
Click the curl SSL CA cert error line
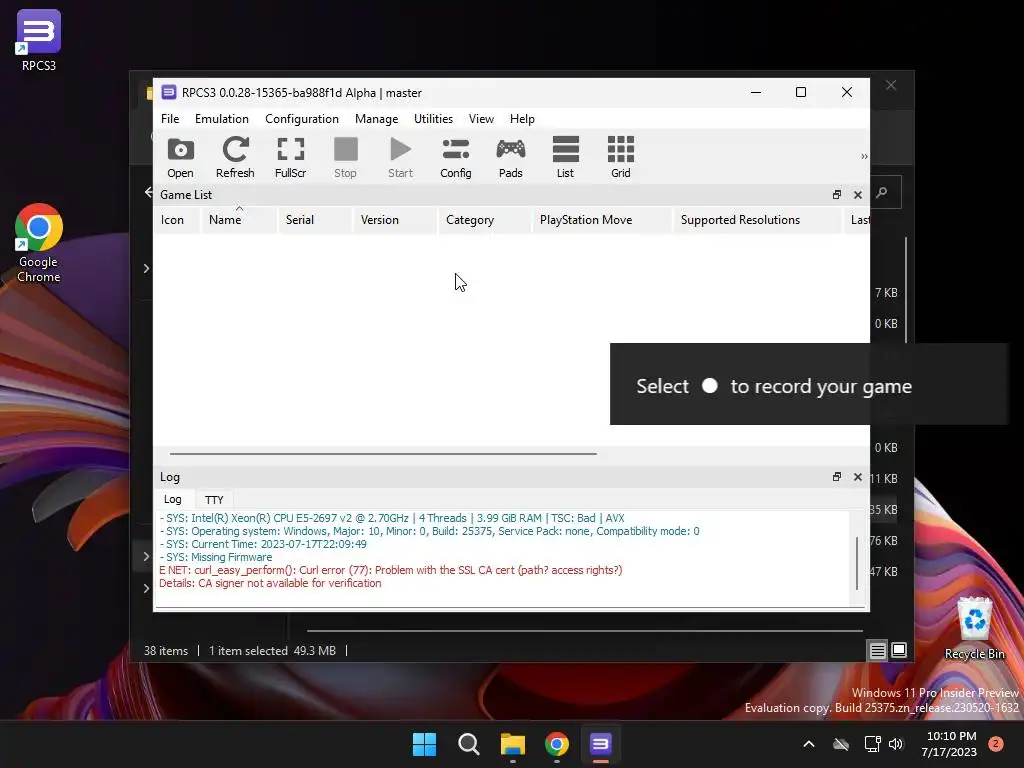click(391, 570)
